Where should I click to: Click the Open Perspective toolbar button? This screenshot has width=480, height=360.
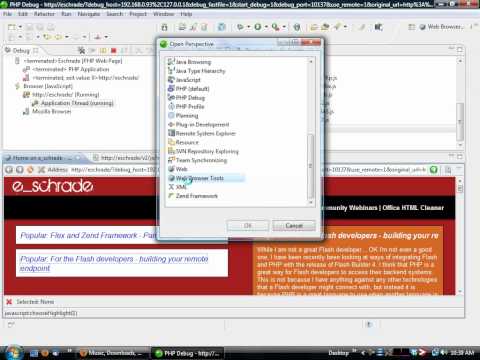pos(412,27)
